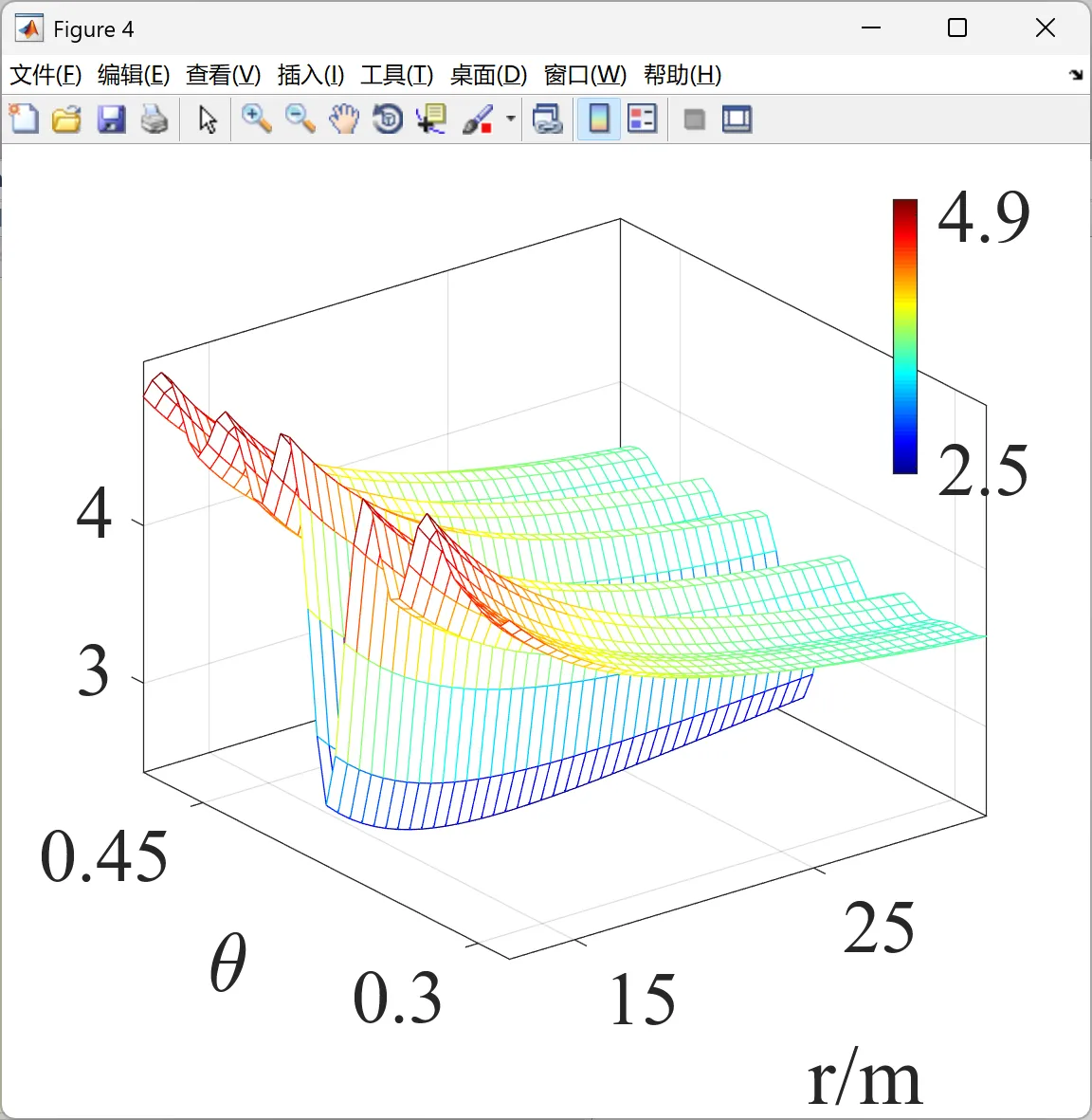Screen dimensions: 1092x1120
Task: Toggle the Insert Legend button
Action: click(x=642, y=119)
